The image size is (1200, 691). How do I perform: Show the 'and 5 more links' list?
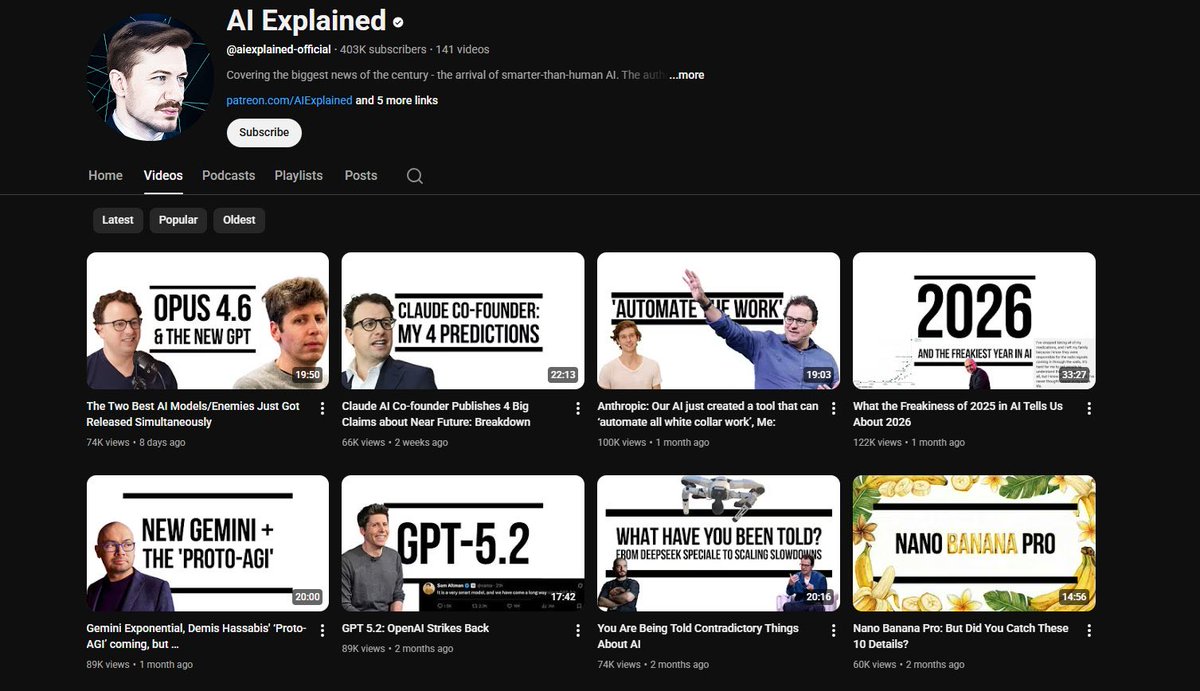click(x=397, y=100)
